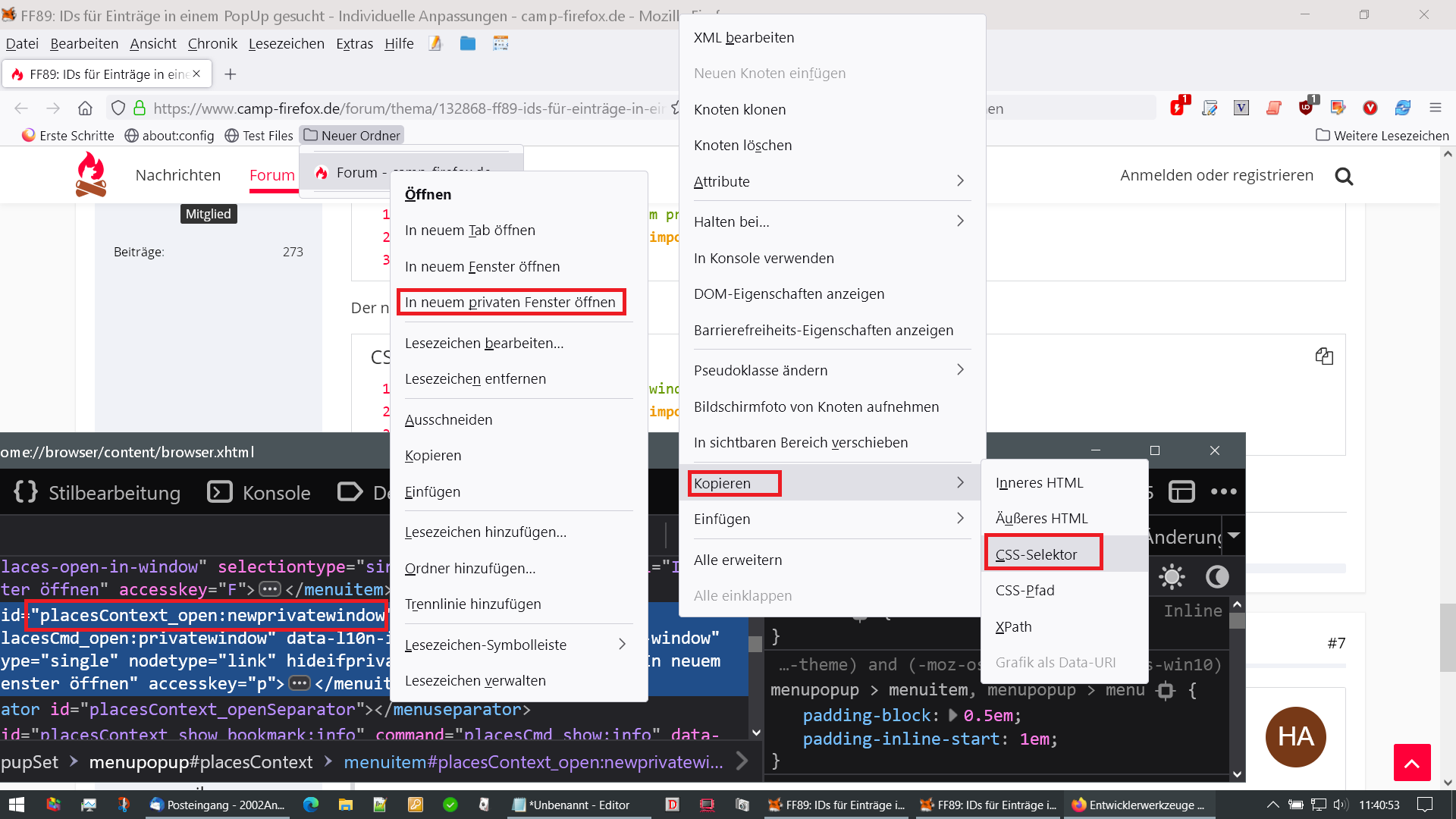Toggle light color scheme simulation sun icon
This screenshot has height=819, width=1456.
point(1172,577)
